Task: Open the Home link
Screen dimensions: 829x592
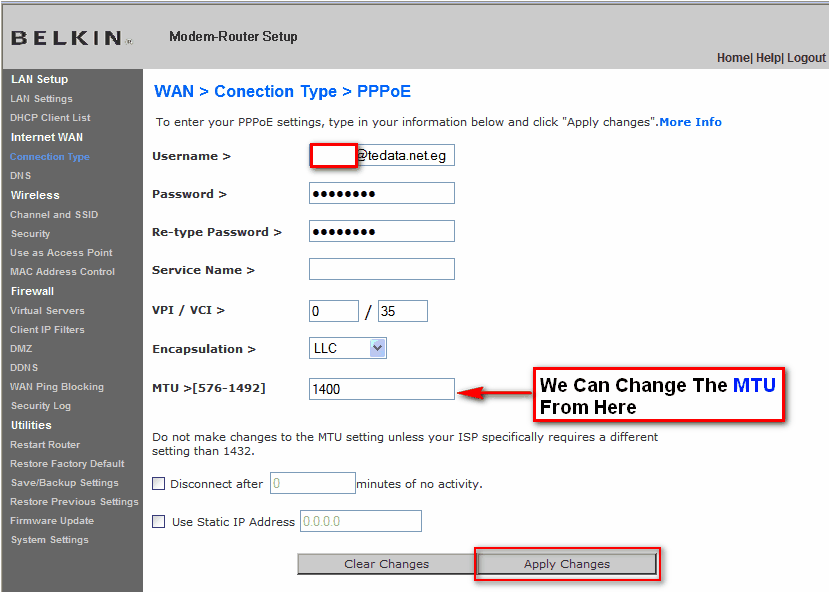Action: point(732,58)
